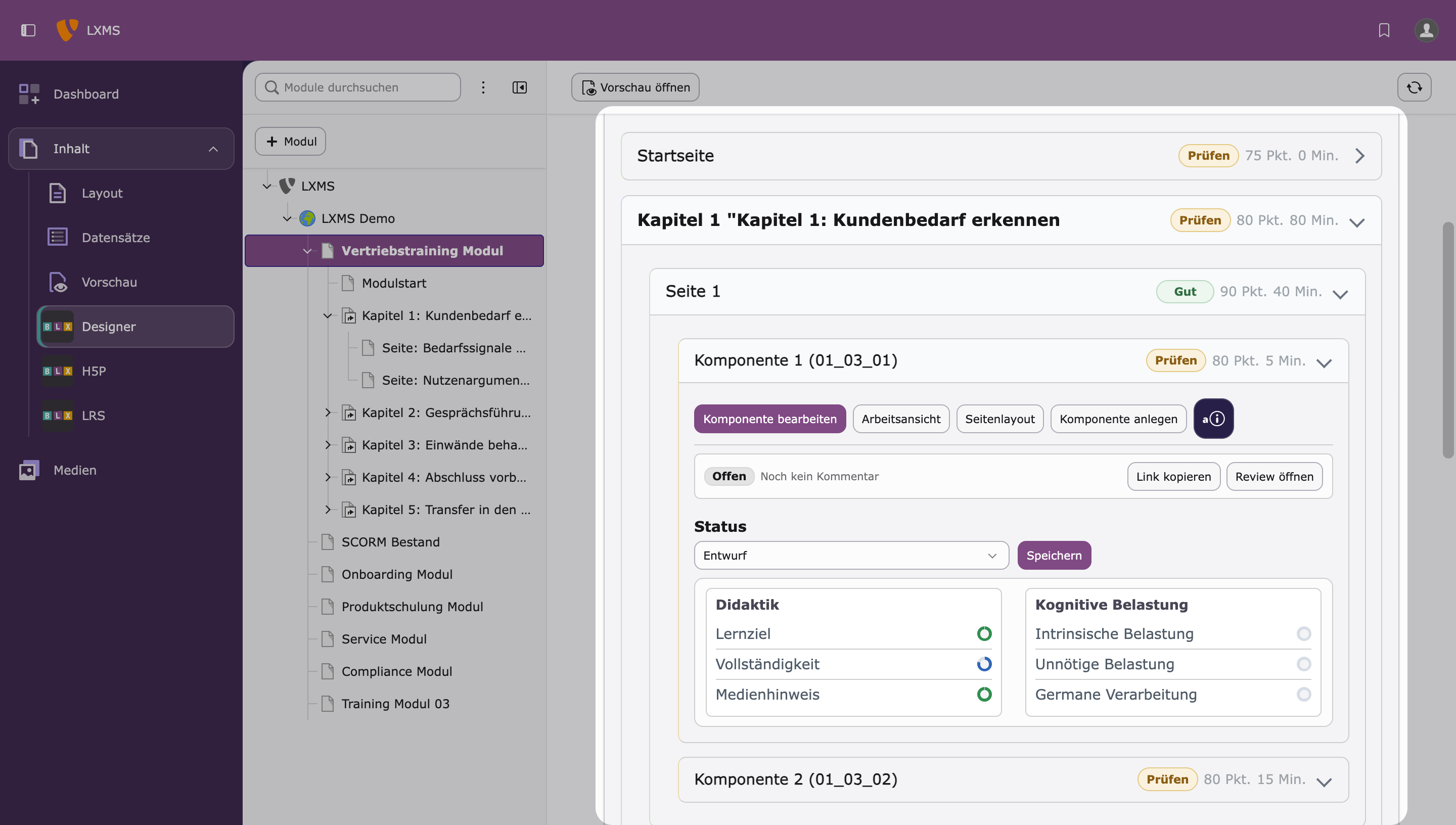Click the Layout module icon
Viewport: 1456px width, 825px height.
pyautogui.click(x=58, y=193)
